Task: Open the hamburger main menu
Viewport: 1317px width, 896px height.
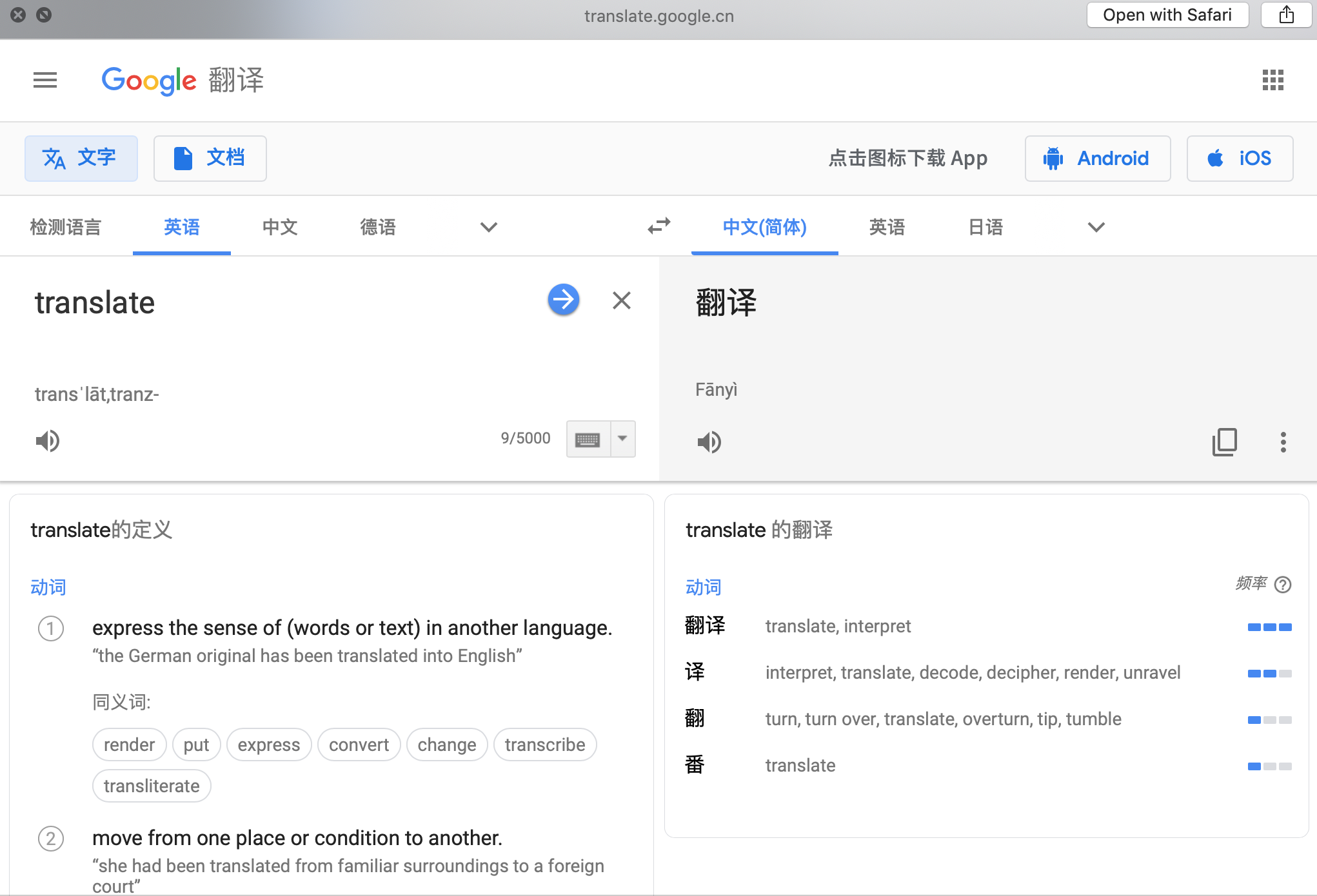Action: point(45,80)
